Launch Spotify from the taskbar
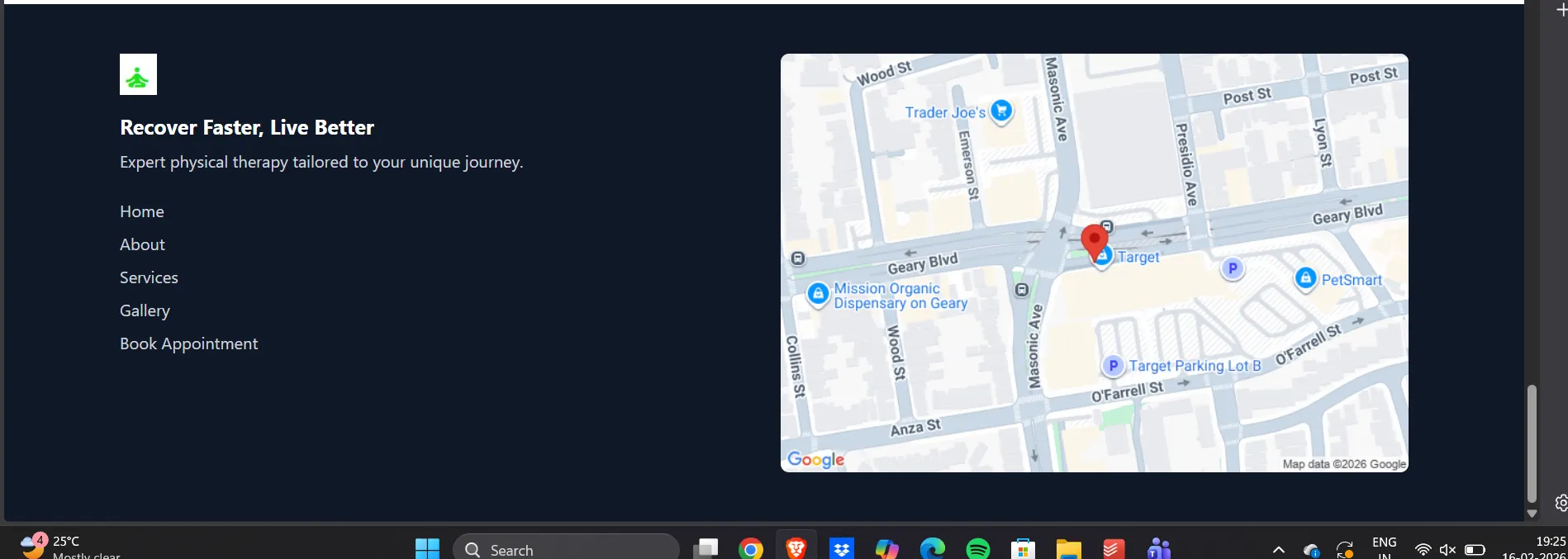Viewport: 1568px width, 559px height. tap(978, 548)
